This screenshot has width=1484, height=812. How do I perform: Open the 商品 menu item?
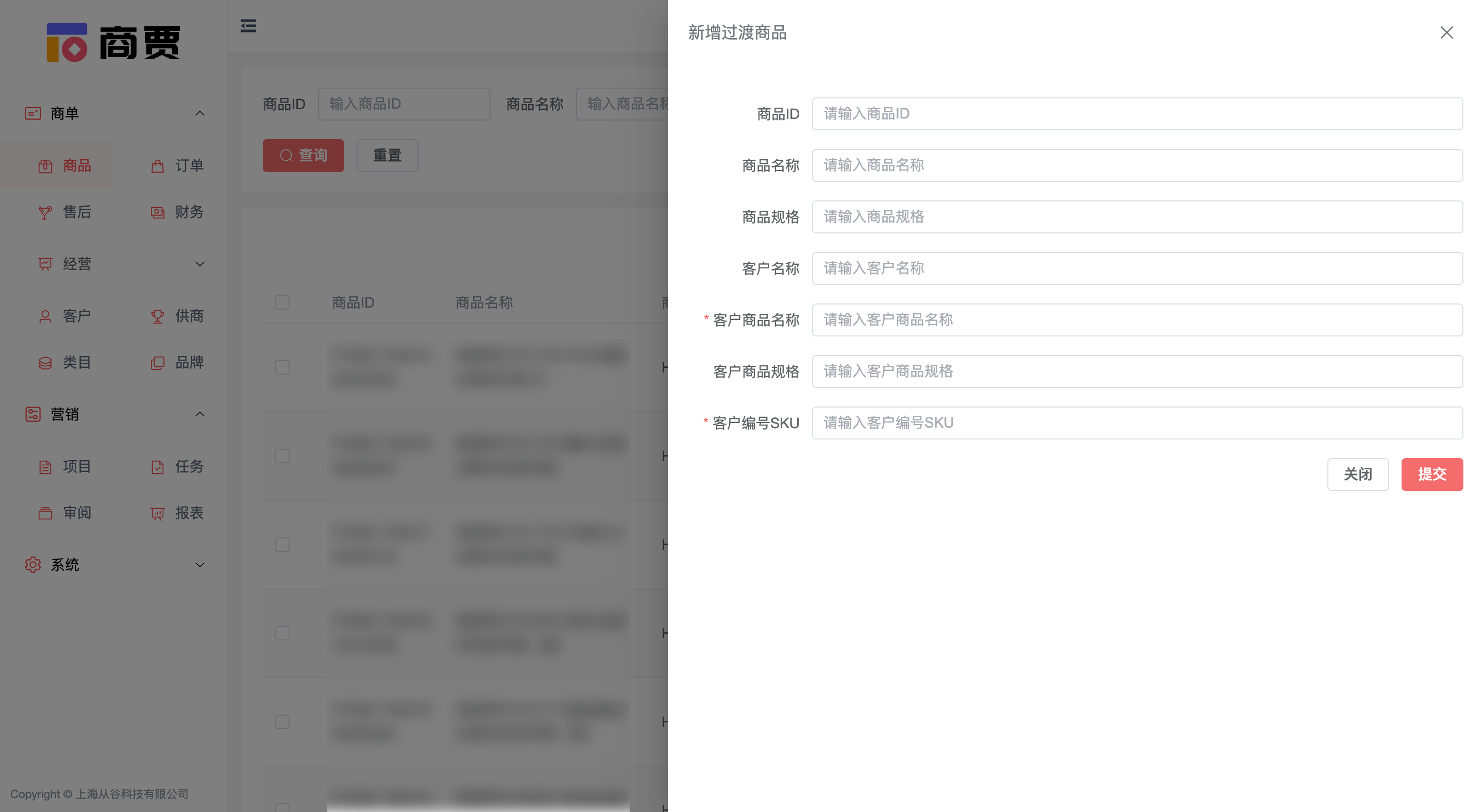[77, 166]
